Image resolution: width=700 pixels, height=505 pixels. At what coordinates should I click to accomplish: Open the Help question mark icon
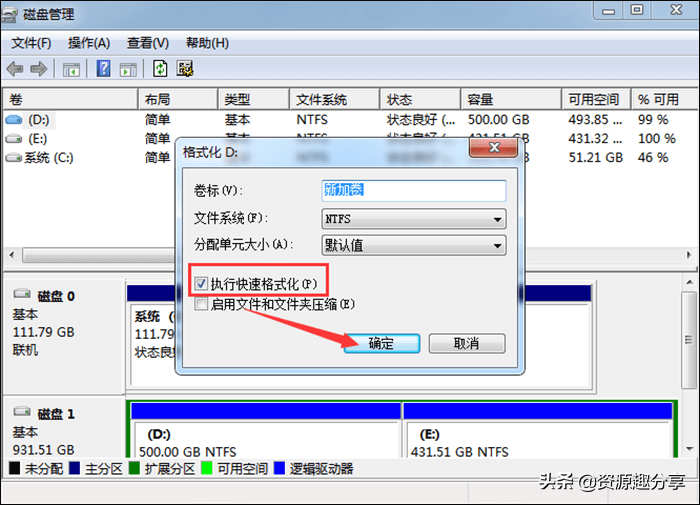click(103, 69)
